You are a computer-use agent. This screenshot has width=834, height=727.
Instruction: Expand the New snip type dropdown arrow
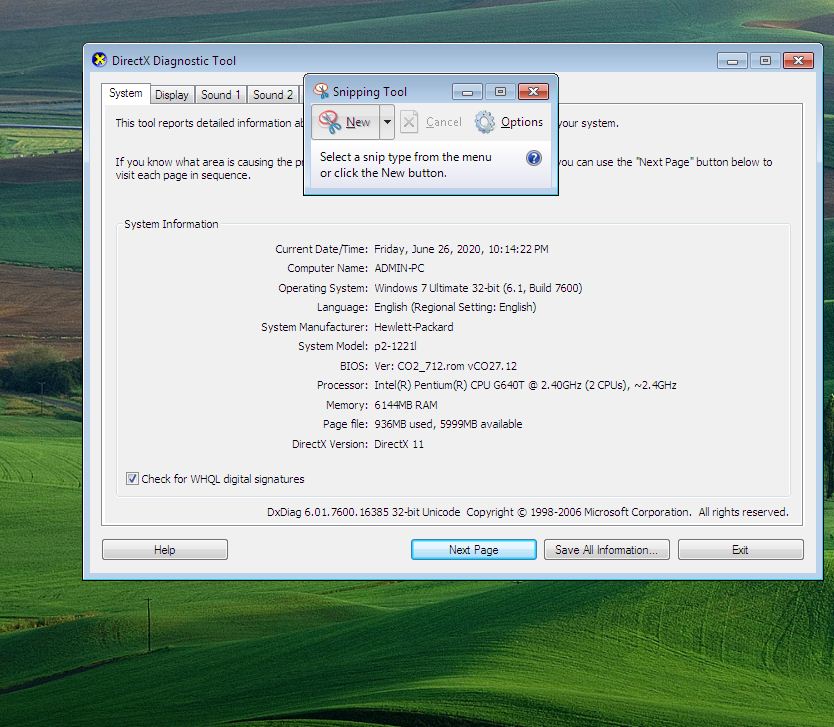[x=387, y=122]
